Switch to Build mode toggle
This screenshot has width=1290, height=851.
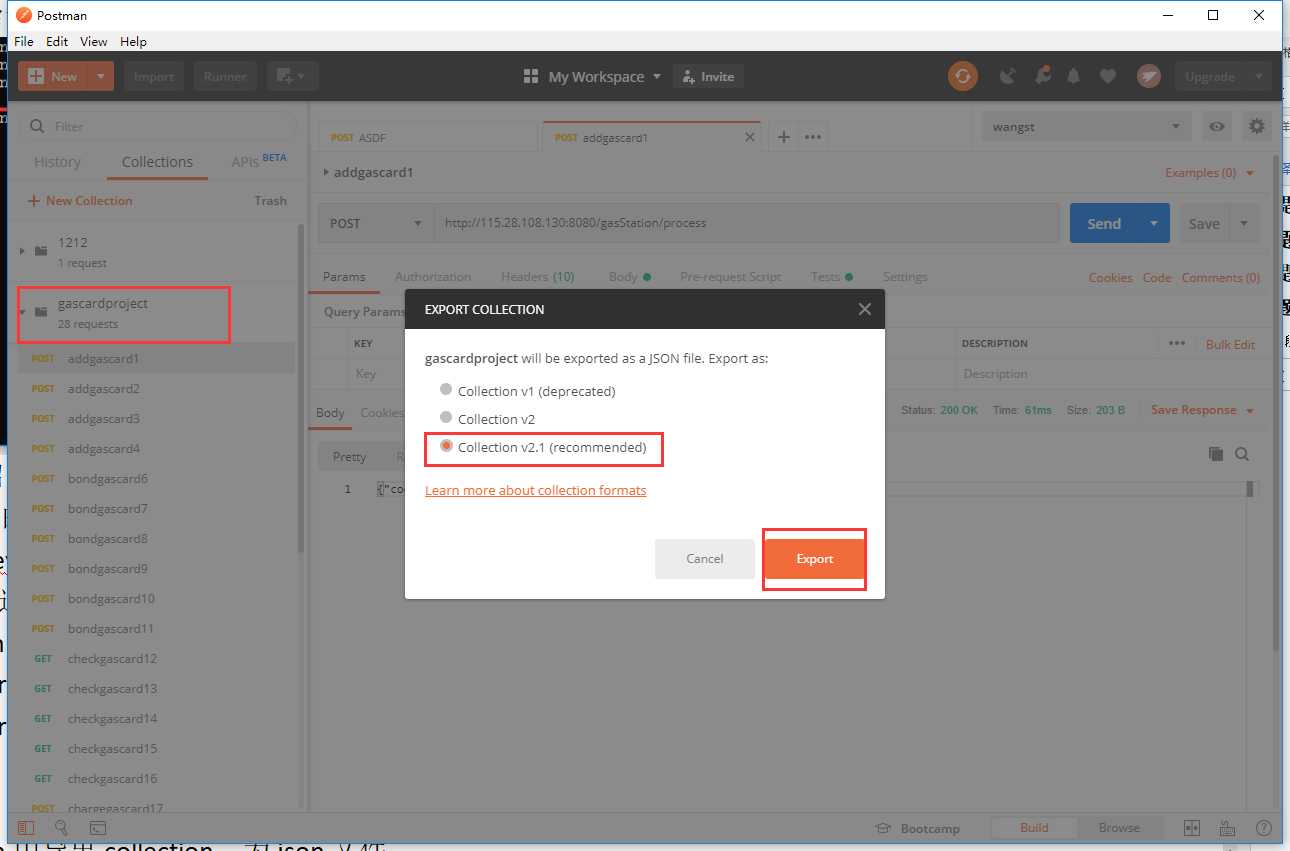(1034, 828)
